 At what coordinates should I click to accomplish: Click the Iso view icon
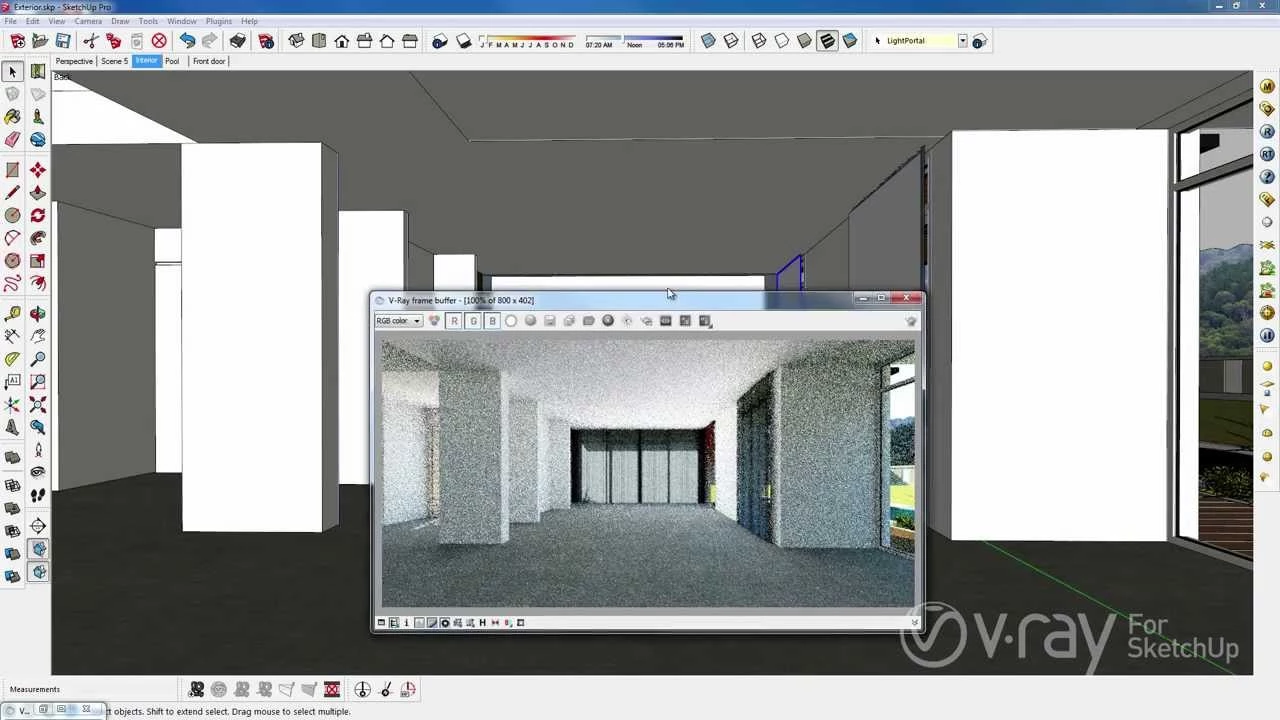297,41
